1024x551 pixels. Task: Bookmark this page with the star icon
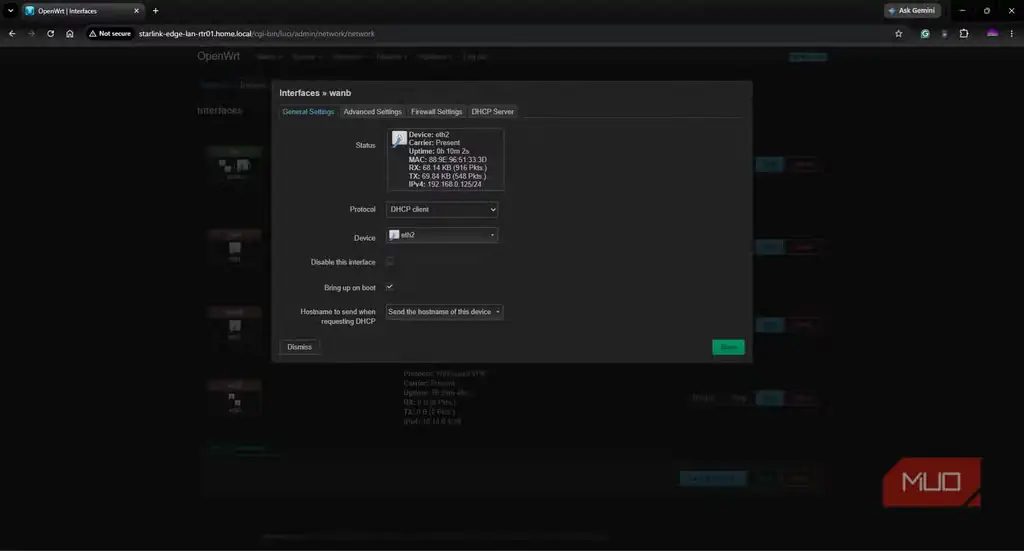coord(899,33)
